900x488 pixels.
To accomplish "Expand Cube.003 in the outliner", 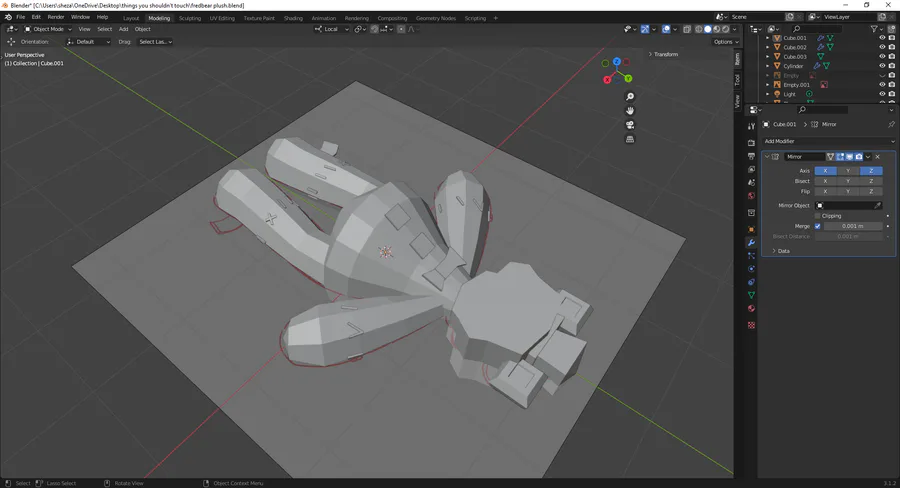I will click(x=768, y=57).
